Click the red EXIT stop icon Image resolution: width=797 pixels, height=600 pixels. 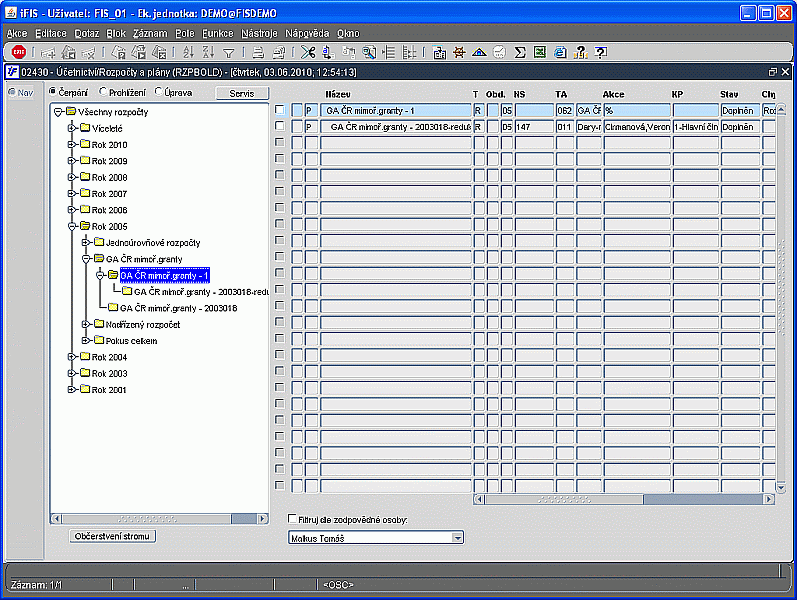click(19, 52)
